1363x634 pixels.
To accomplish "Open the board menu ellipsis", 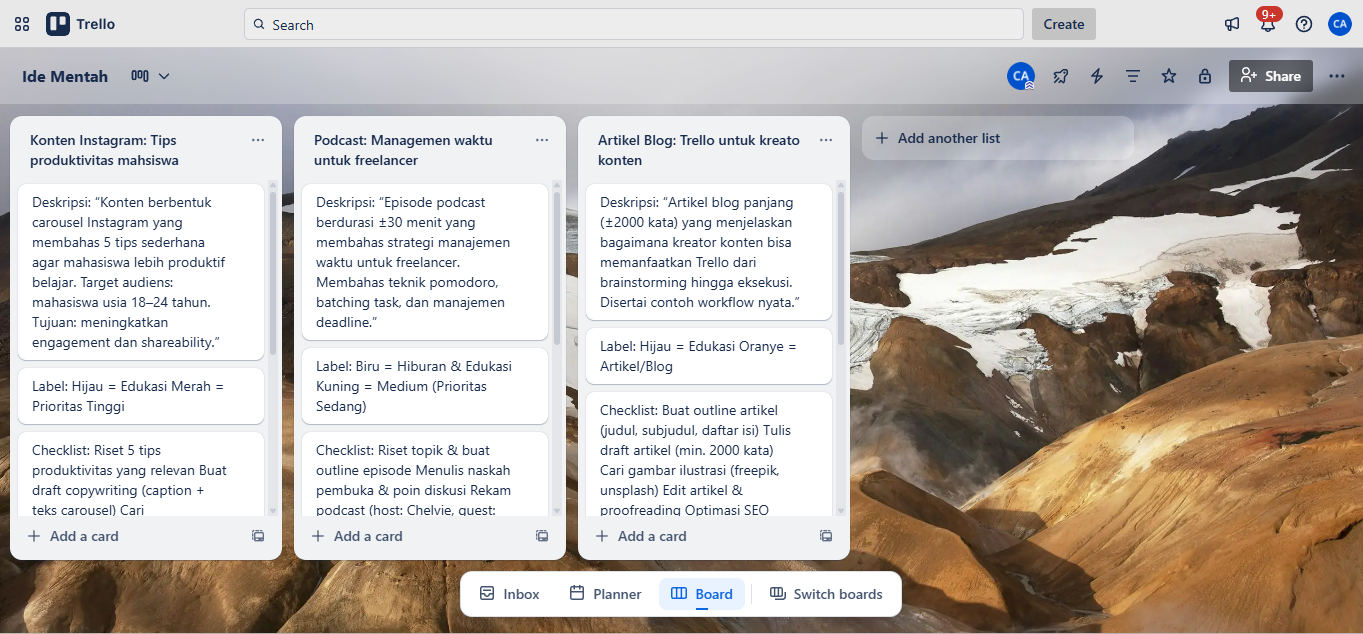I will coord(1337,76).
